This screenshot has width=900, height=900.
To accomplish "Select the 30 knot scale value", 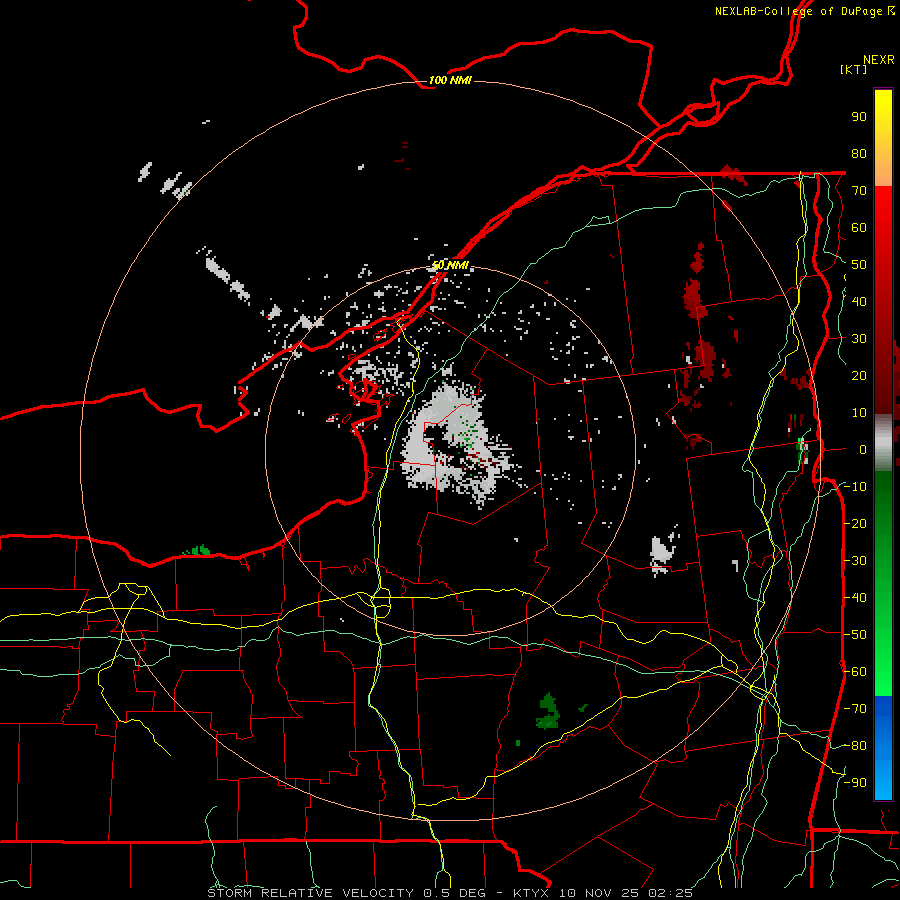I will [859, 339].
